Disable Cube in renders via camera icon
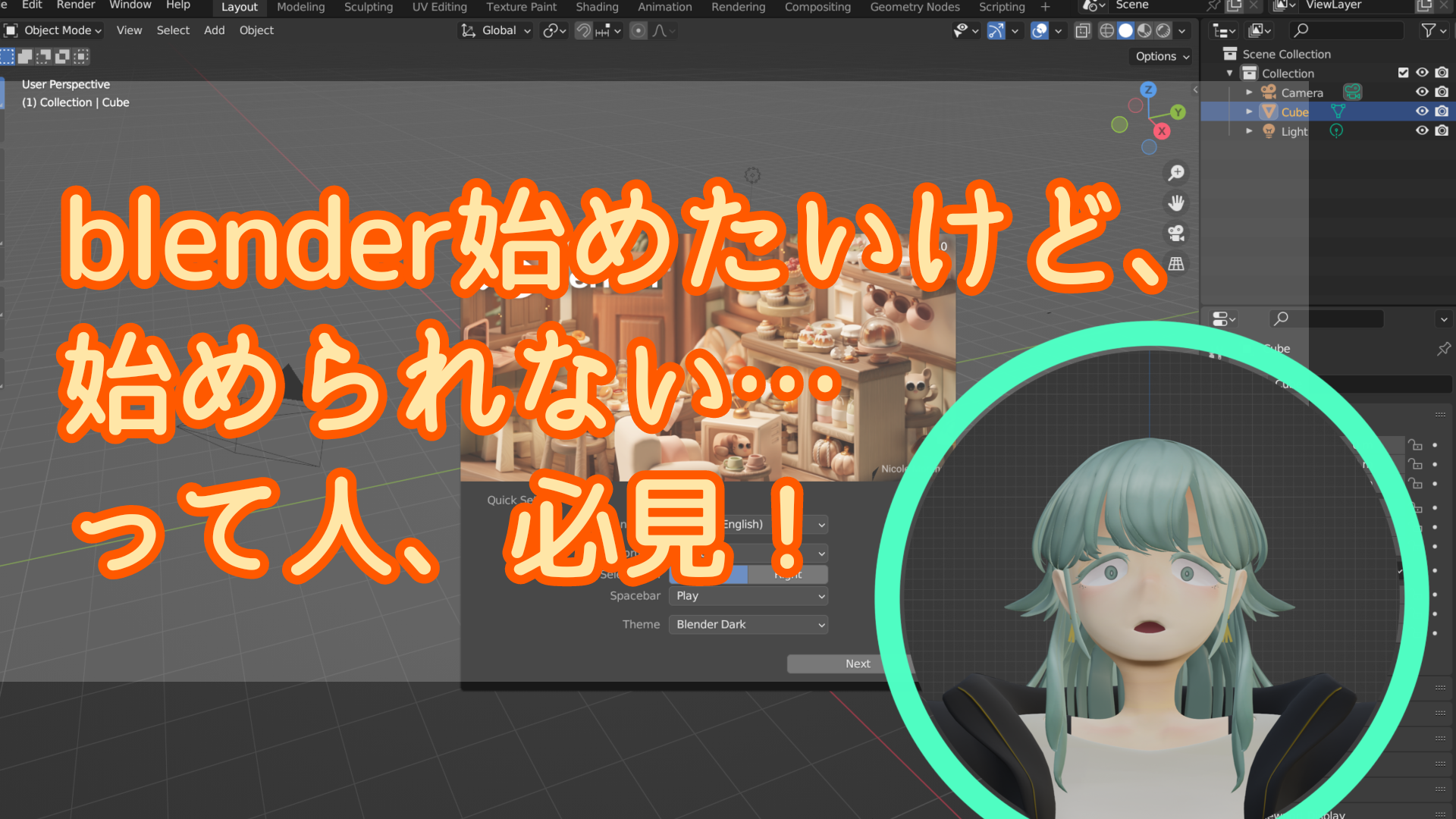This screenshot has height=819, width=1456. pos(1442,111)
